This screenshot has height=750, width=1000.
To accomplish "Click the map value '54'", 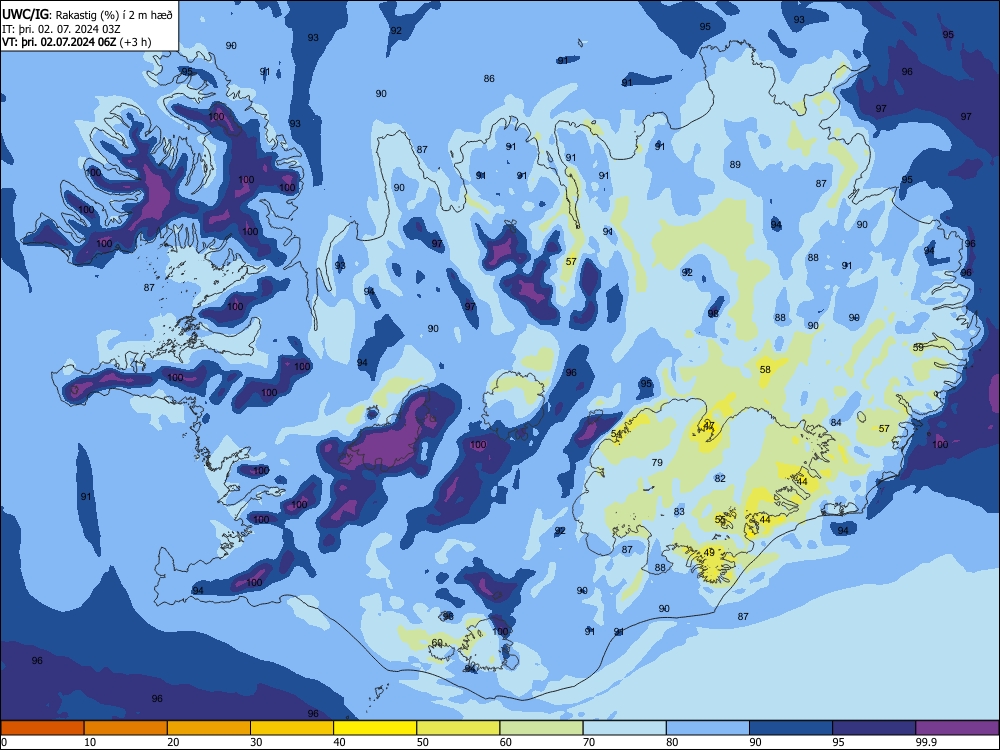I will pyautogui.click(x=616, y=434).
